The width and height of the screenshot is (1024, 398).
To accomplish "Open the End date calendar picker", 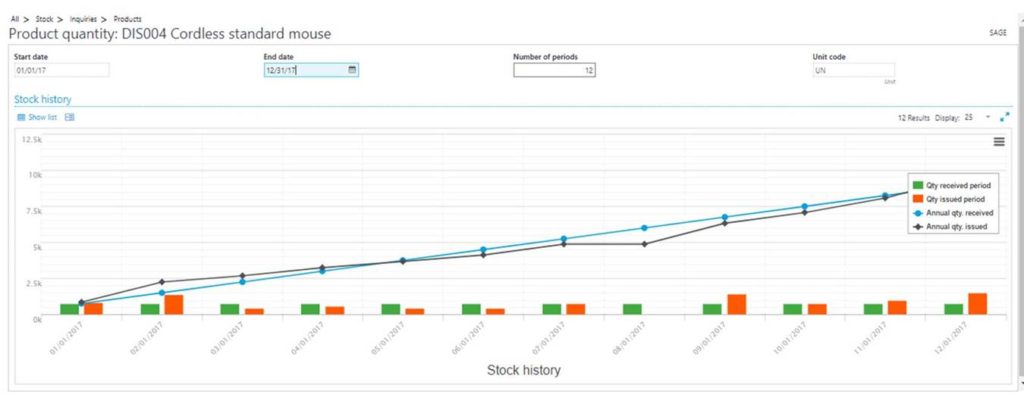I will pos(352,70).
